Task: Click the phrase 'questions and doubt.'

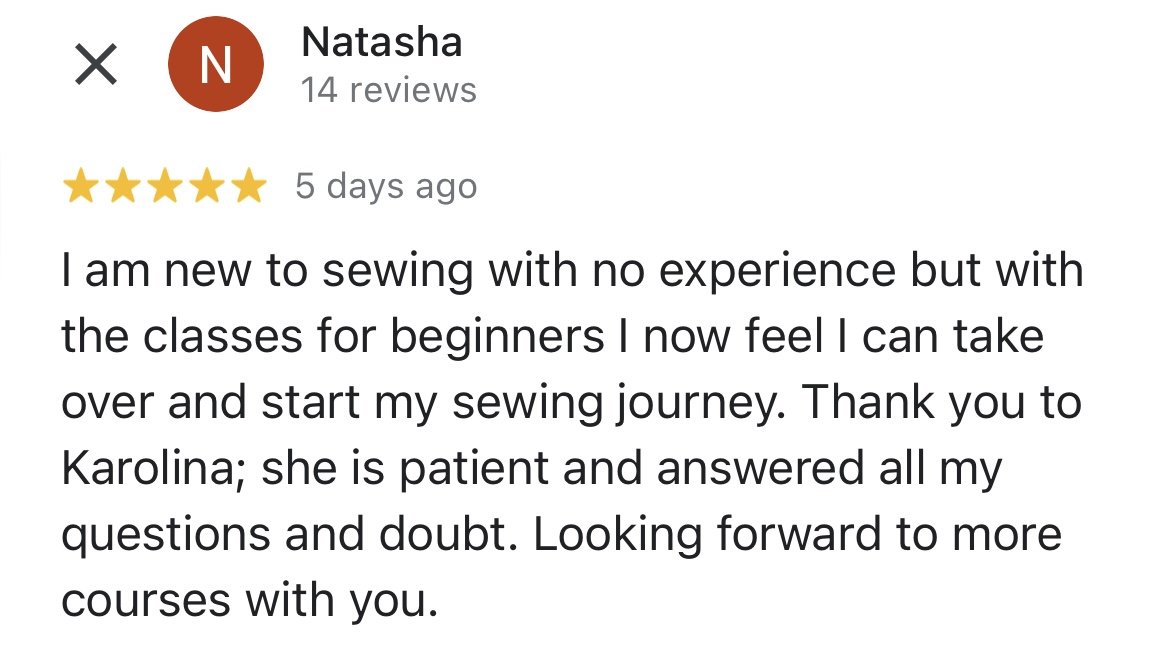Action: [x=290, y=535]
